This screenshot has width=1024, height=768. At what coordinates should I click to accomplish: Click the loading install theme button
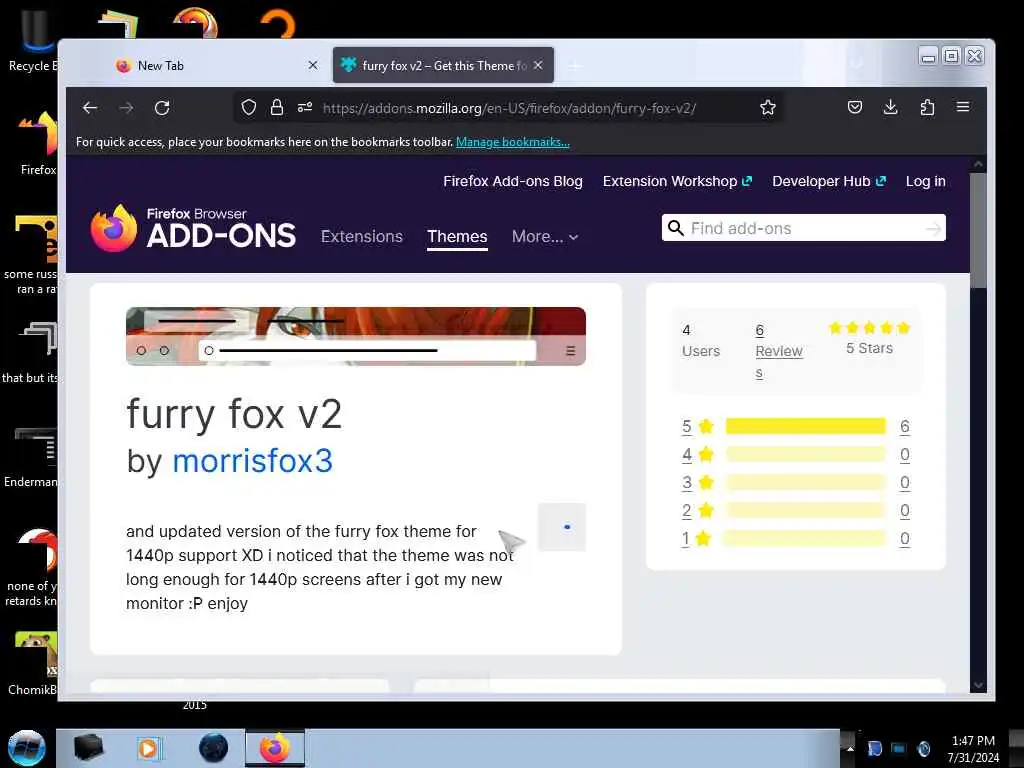pos(562,527)
